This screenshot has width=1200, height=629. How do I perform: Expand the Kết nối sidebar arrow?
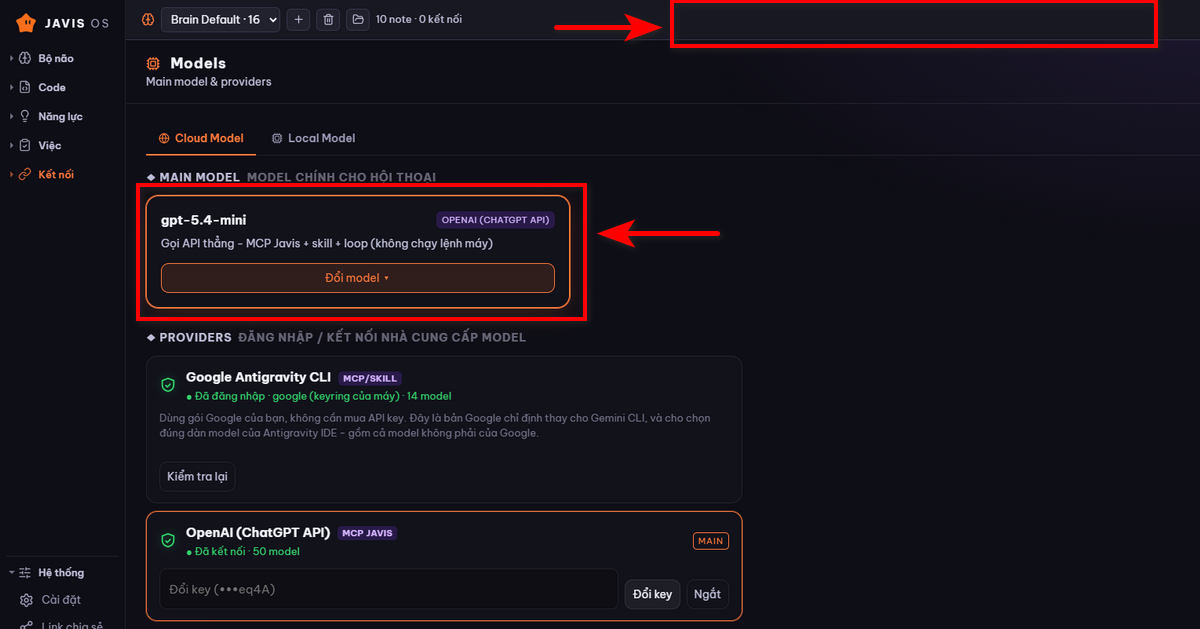[x=11, y=174]
